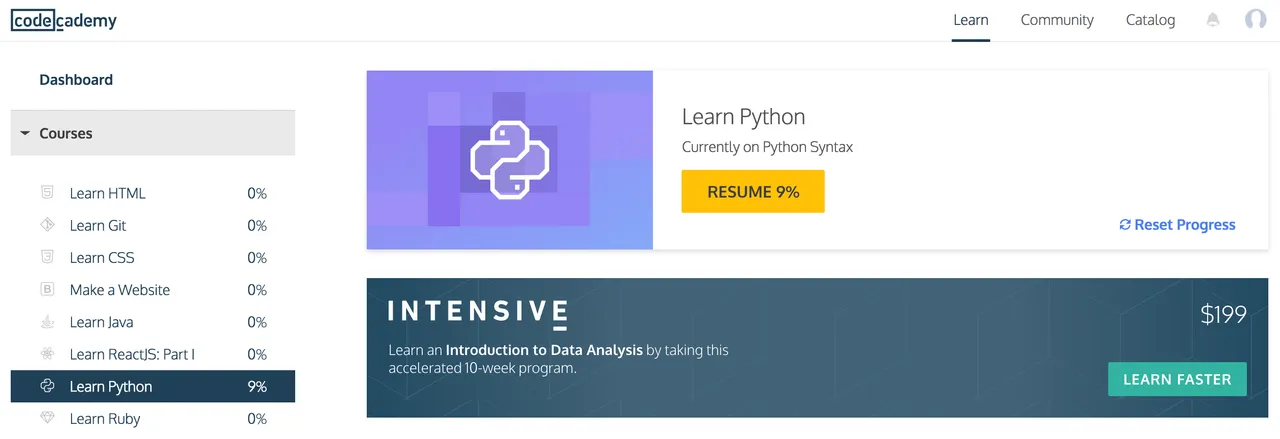1280x439 pixels.
Task: Click the 0% progress for Learn Ruby
Action: pyautogui.click(x=257, y=418)
